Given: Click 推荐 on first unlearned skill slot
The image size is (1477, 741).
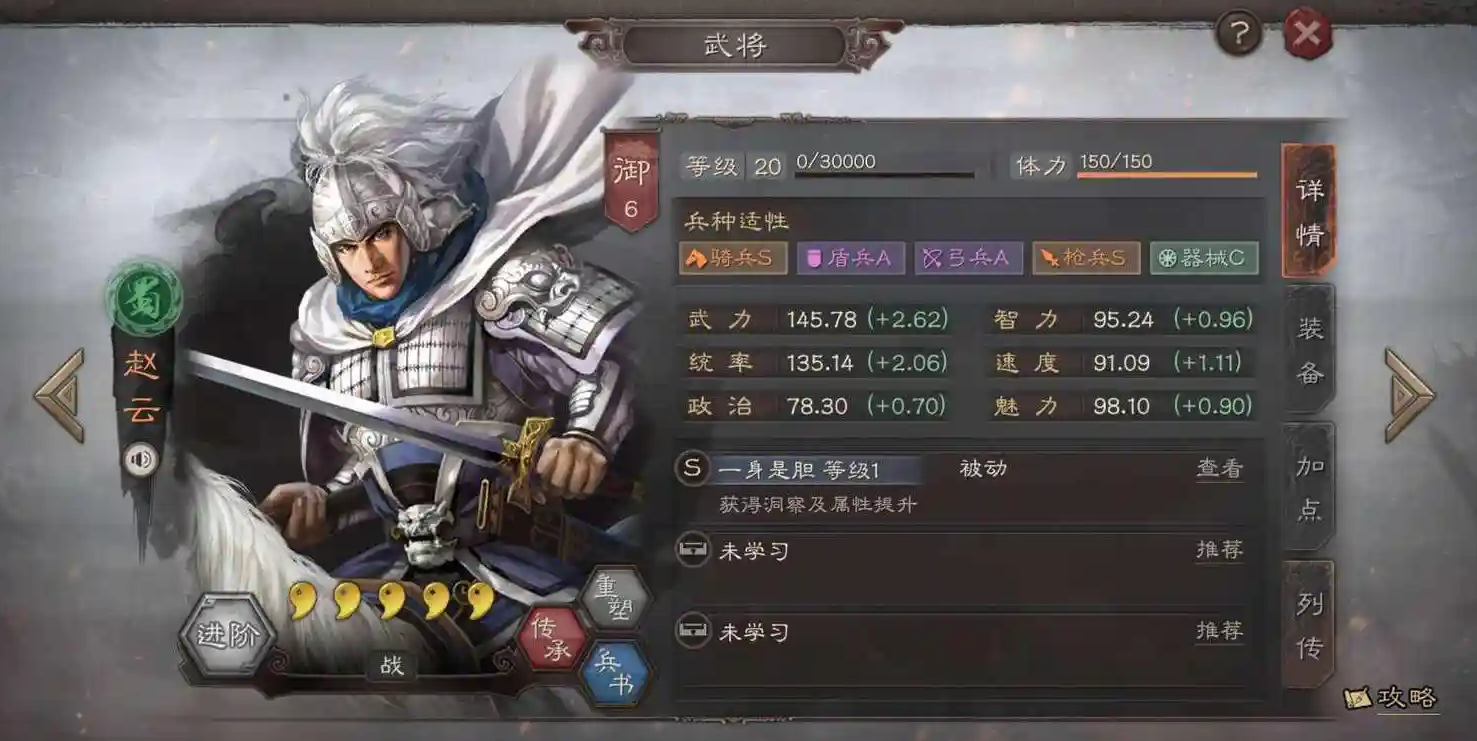Looking at the screenshot, I should [x=1220, y=549].
